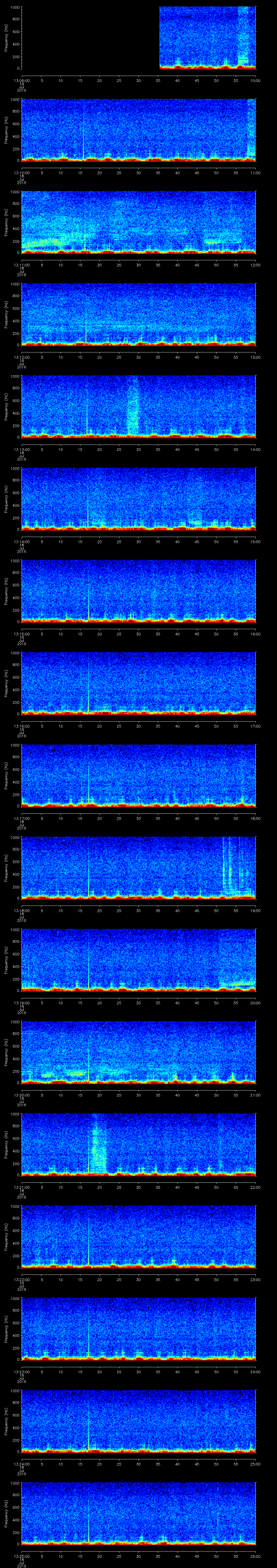
Task: Click the Frequency (Hz) axis label of 13:16 panel
Action: (7, 683)
